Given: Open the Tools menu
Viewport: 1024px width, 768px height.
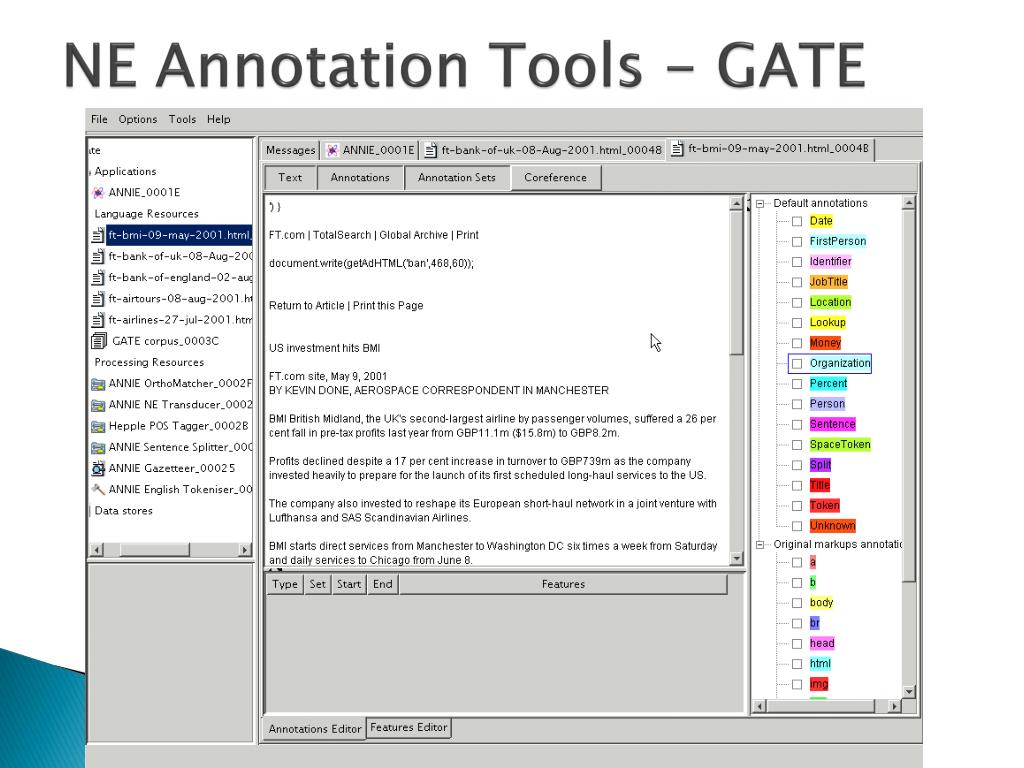Looking at the screenshot, I should click(182, 120).
